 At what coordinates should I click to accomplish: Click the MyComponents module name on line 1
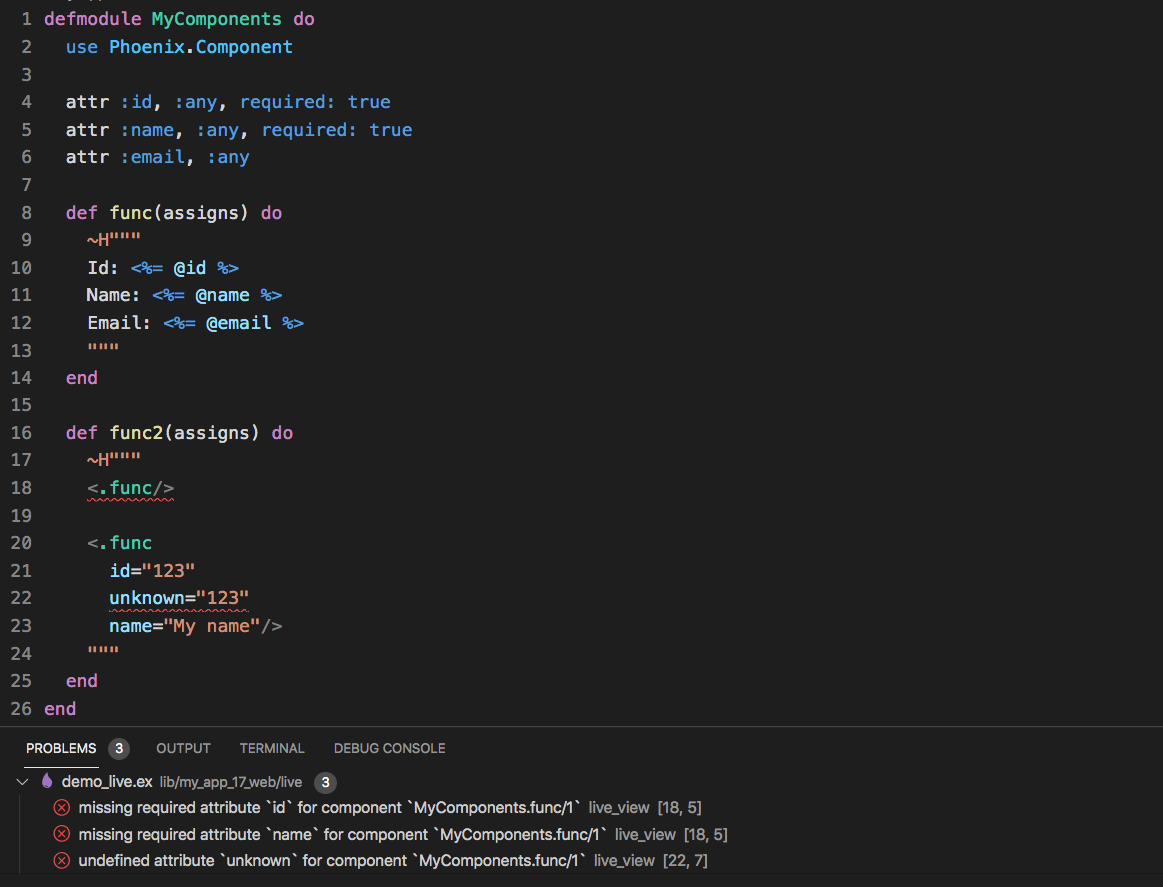pyautogui.click(x=216, y=18)
